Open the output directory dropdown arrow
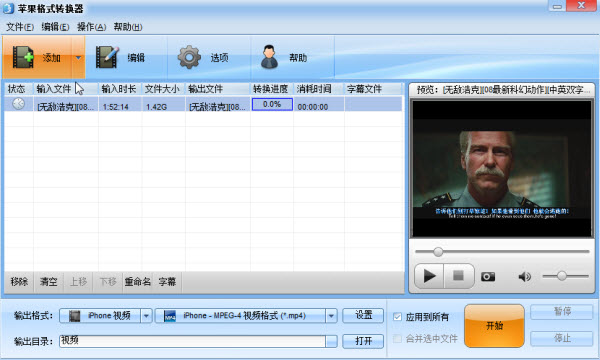 tap(331, 341)
